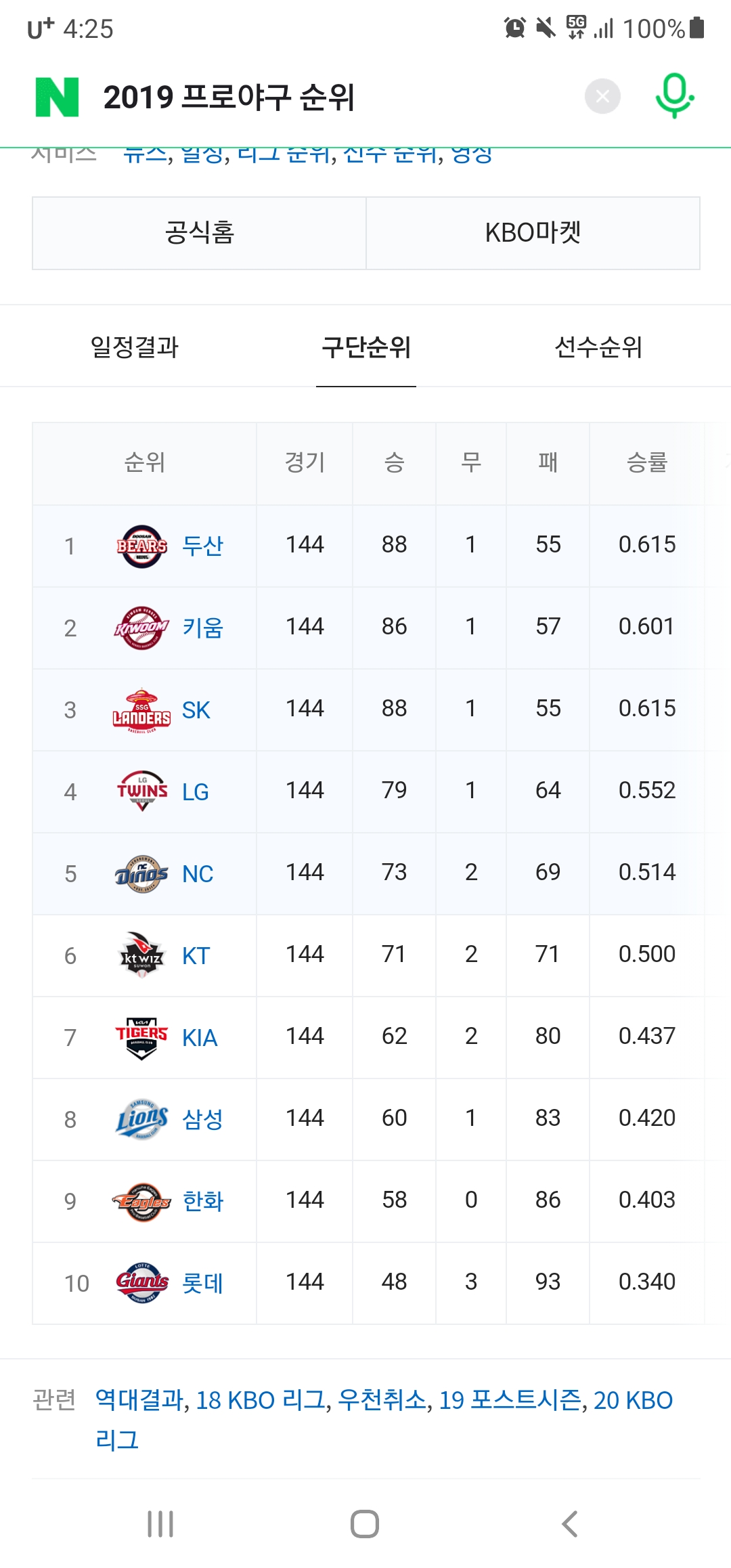731x1568 pixels.
Task: Switch to the 선수순위 tab
Action: click(x=598, y=347)
